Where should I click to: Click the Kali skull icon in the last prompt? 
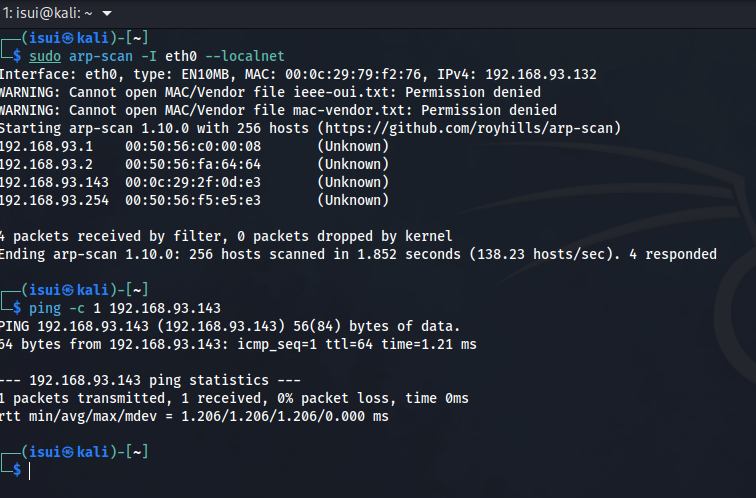click(66, 452)
